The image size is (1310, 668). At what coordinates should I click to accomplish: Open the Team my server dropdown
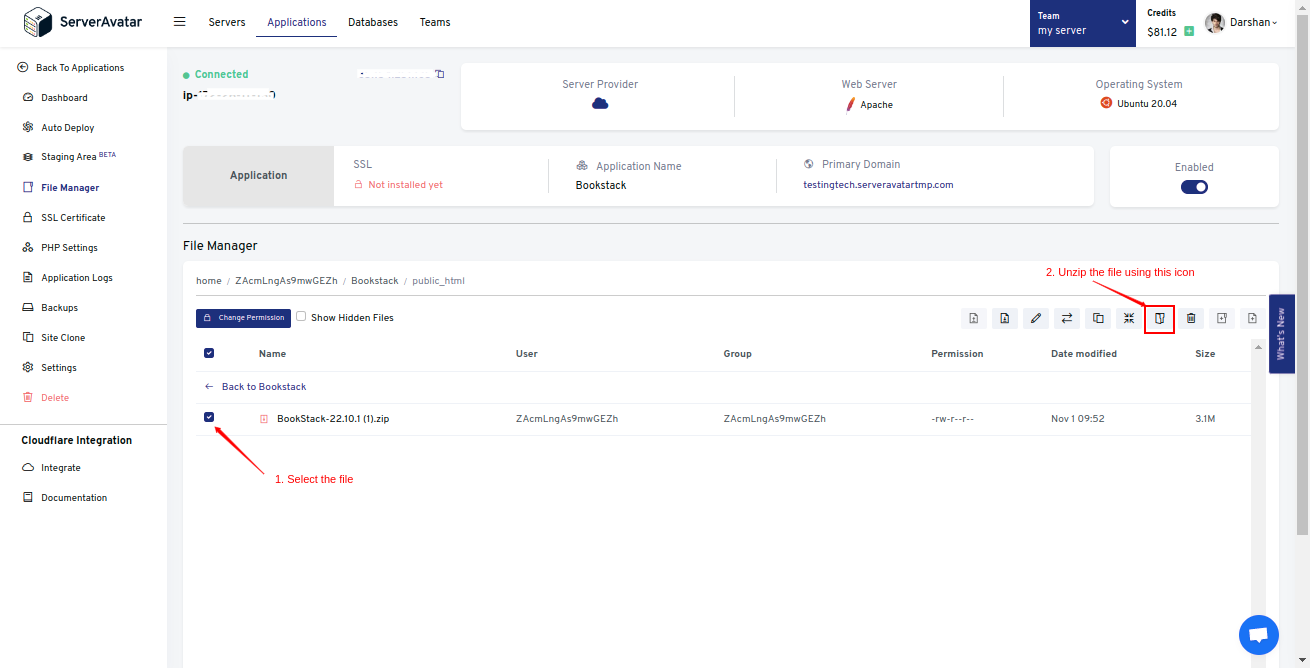coord(1083,23)
